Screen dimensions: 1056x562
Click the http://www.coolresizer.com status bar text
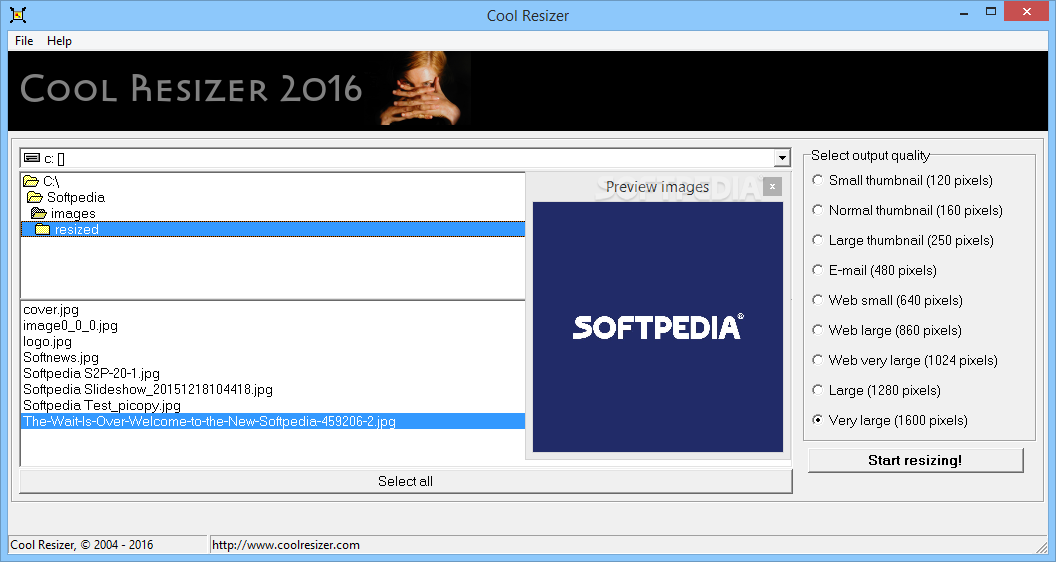(x=286, y=544)
